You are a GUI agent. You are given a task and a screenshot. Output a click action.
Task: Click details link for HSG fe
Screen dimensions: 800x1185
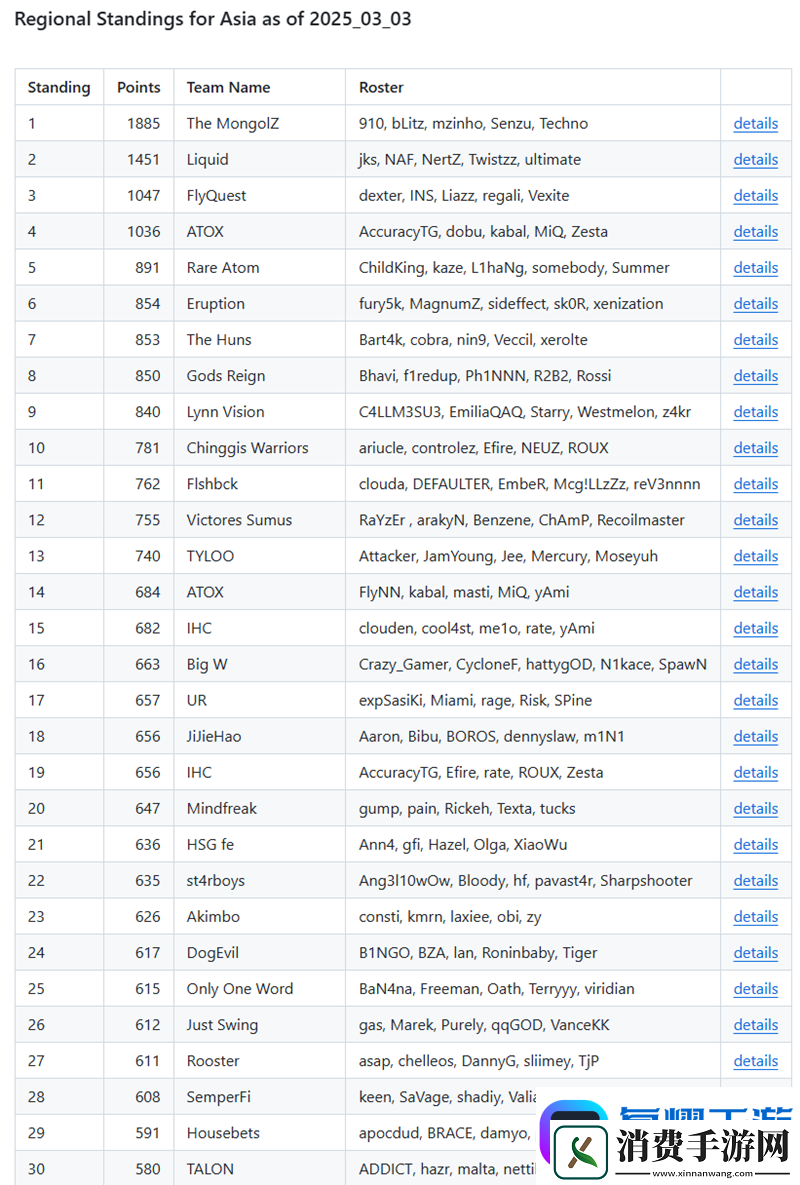755,845
